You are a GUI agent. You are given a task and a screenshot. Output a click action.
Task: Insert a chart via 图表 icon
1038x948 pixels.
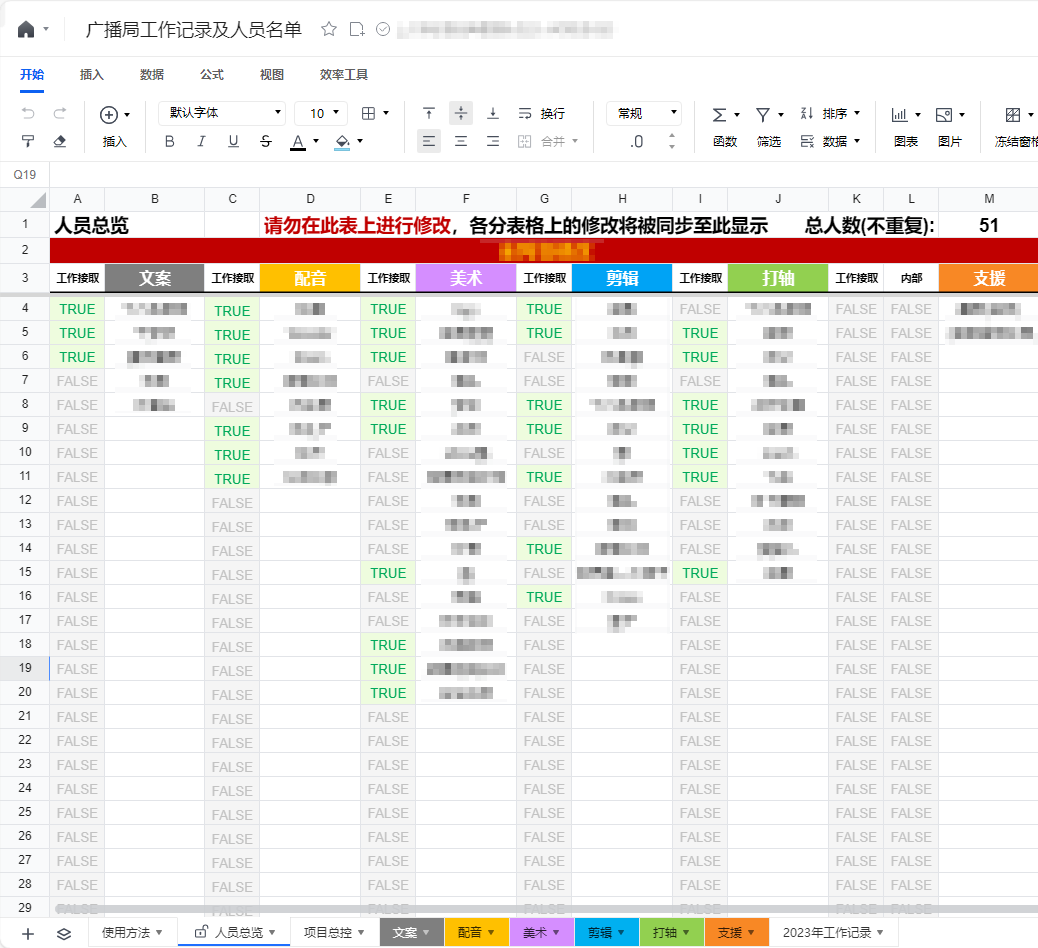click(900, 114)
